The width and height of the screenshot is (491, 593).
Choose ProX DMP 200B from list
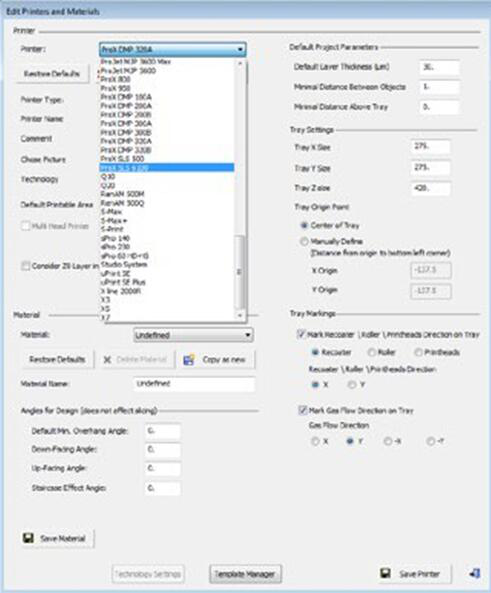pyautogui.click(x=167, y=115)
